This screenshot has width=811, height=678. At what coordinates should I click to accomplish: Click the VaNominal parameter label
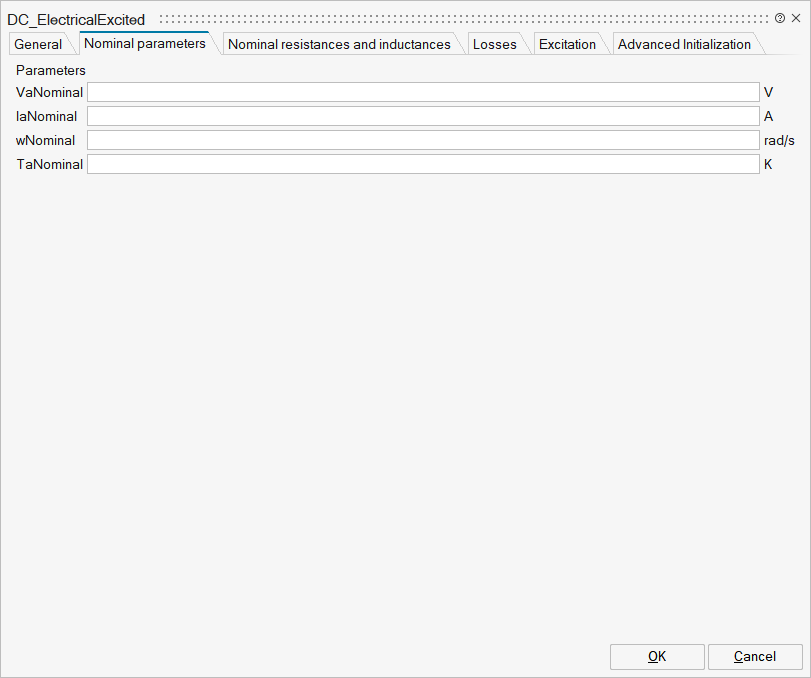49,92
